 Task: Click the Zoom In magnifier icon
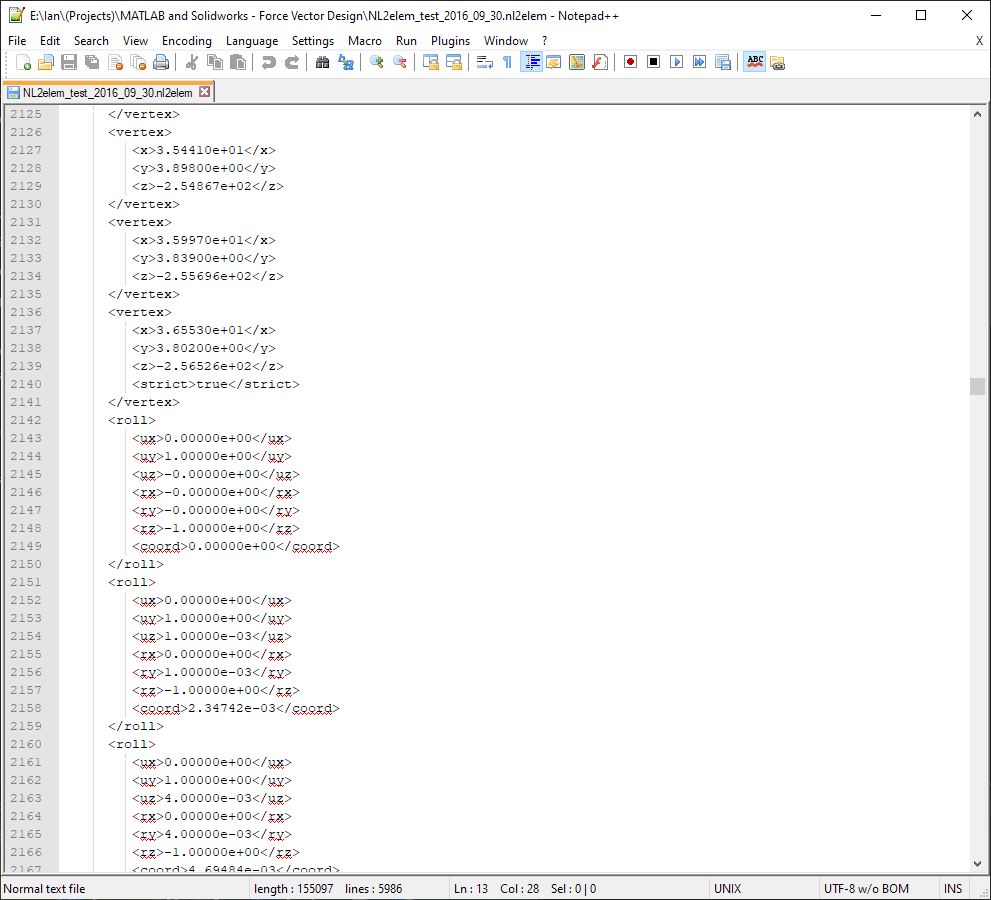[377, 62]
